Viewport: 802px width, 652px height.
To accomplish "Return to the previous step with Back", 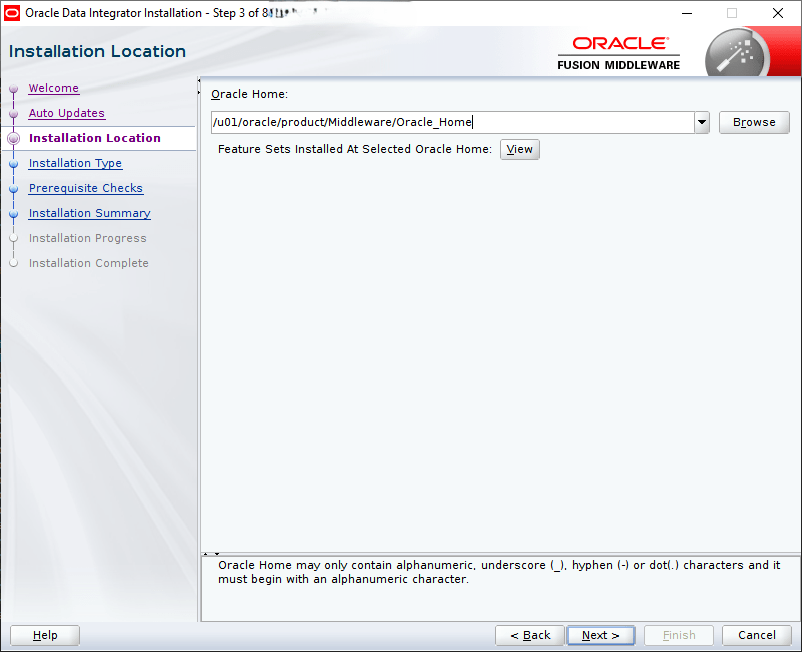I will pos(530,635).
